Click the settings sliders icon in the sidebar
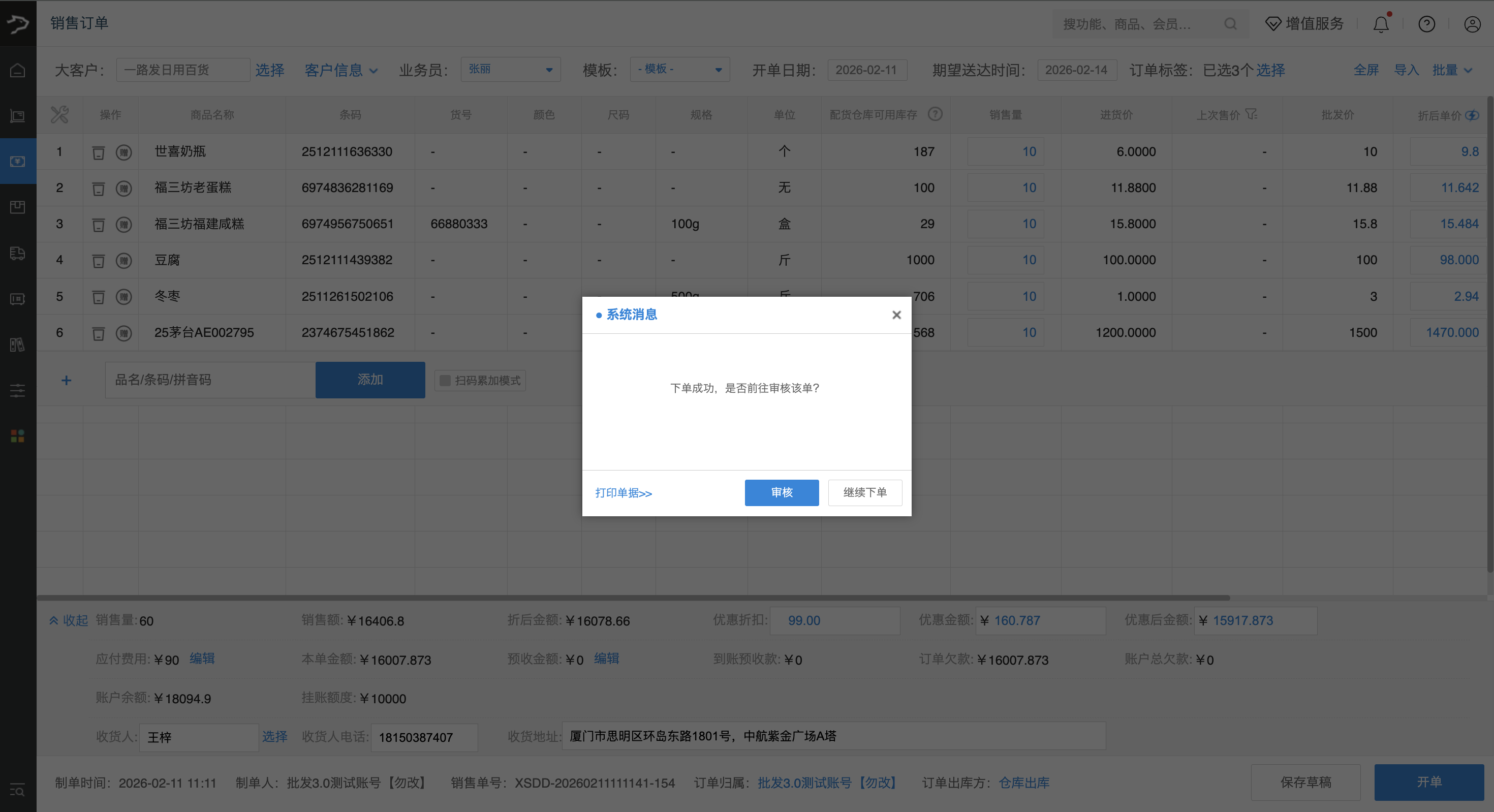This screenshot has width=1494, height=812. click(17, 390)
